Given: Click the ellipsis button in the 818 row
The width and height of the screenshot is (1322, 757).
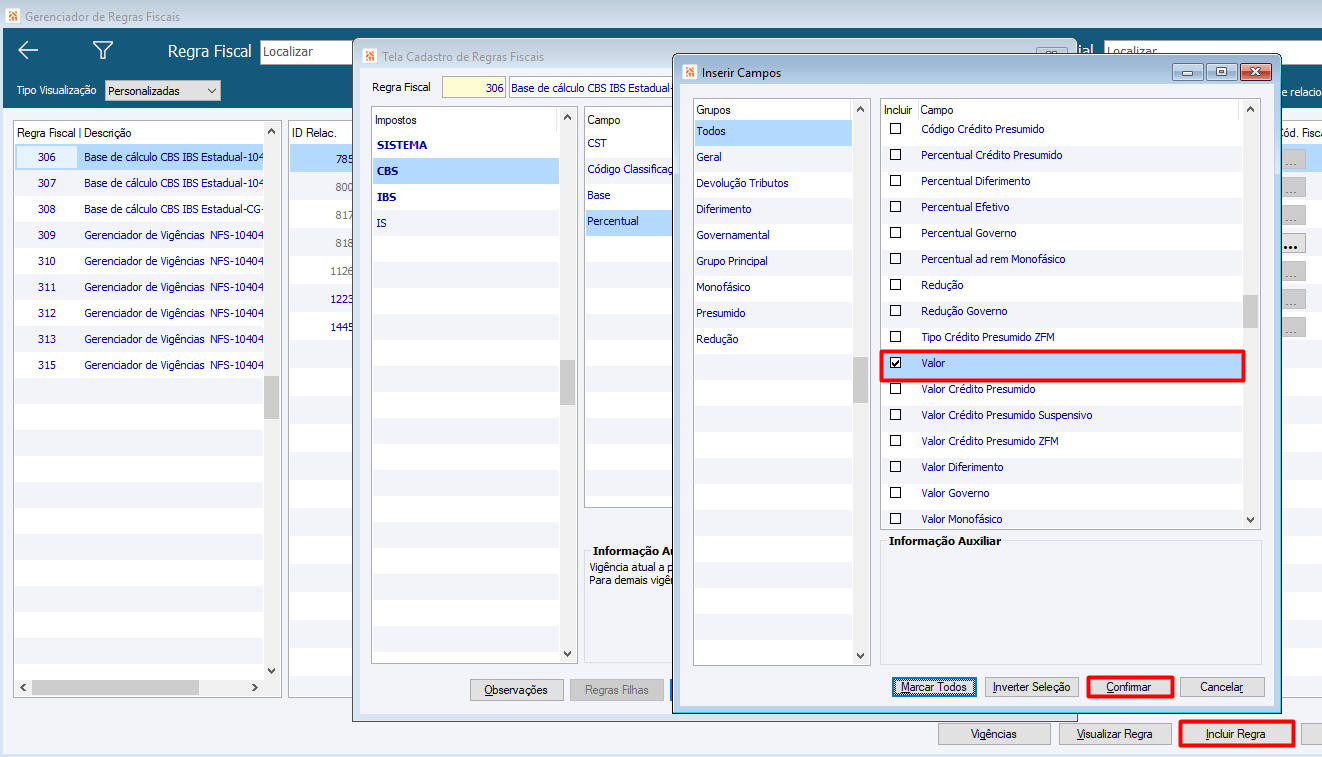Looking at the screenshot, I should [1293, 245].
